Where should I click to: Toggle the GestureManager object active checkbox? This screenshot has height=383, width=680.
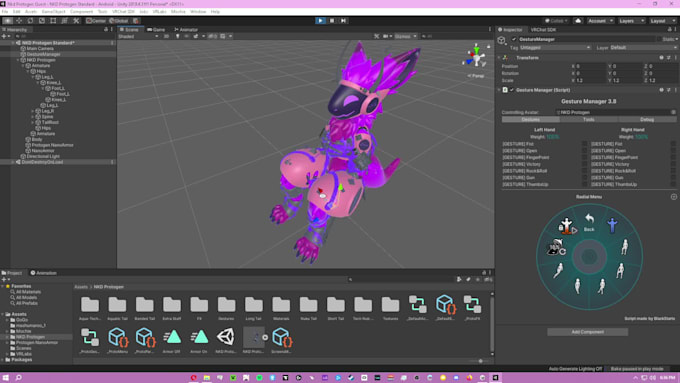tap(514, 39)
